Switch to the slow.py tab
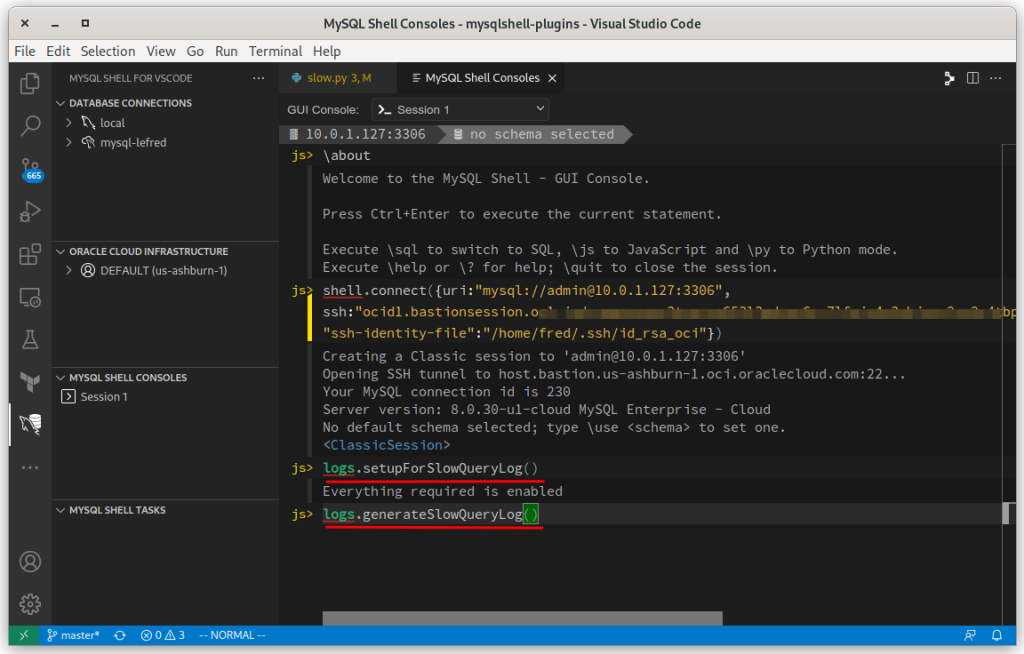Screen dimensions: 1024x654 tap(330, 77)
